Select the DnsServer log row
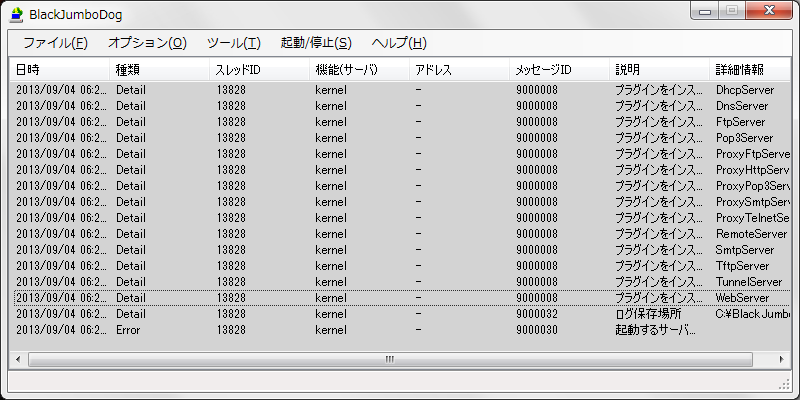Viewport: 800px width, 400px height. pyautogui.click(x=400, y=106)
